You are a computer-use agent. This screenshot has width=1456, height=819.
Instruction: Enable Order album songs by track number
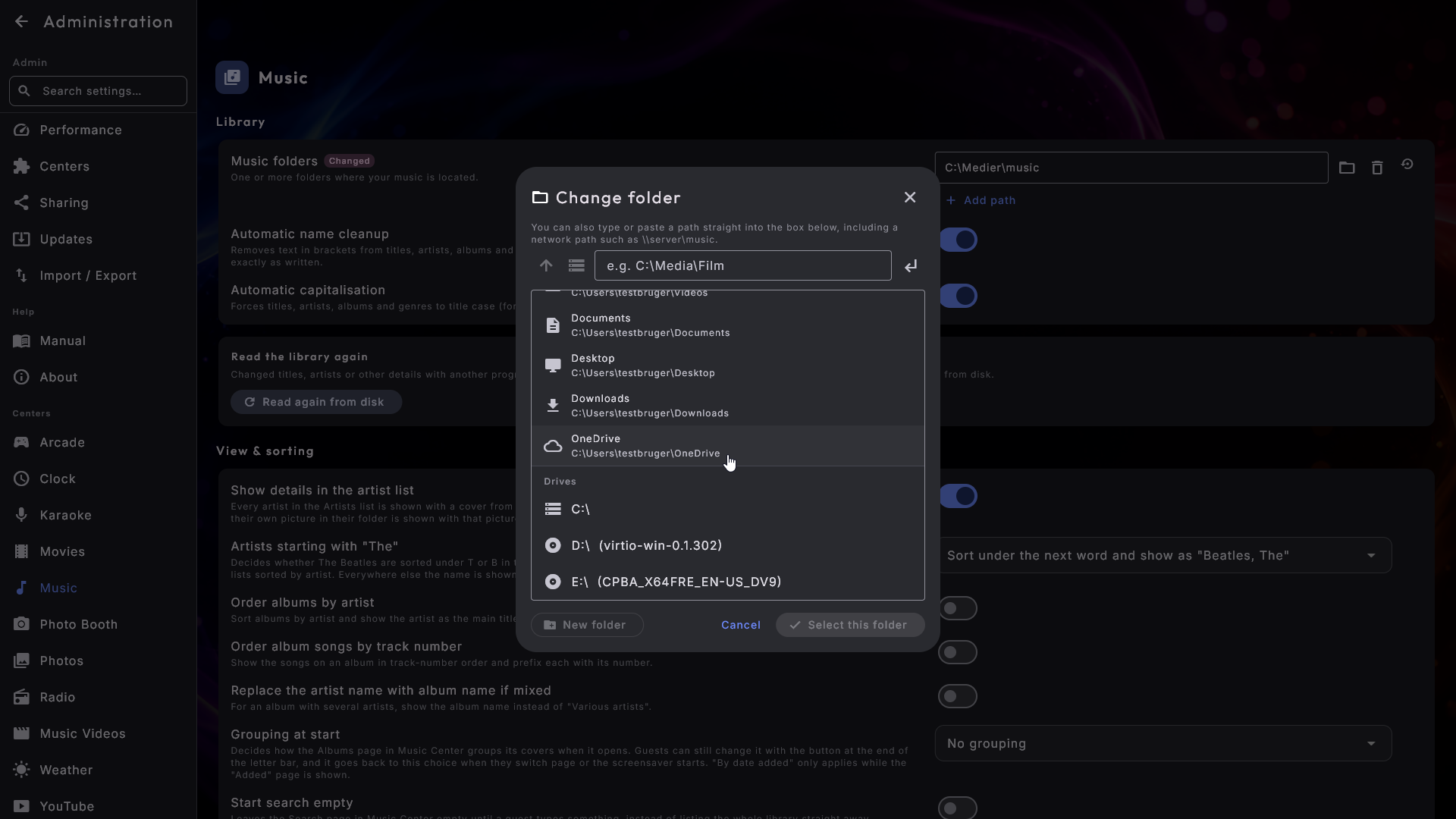coord(958,652)
